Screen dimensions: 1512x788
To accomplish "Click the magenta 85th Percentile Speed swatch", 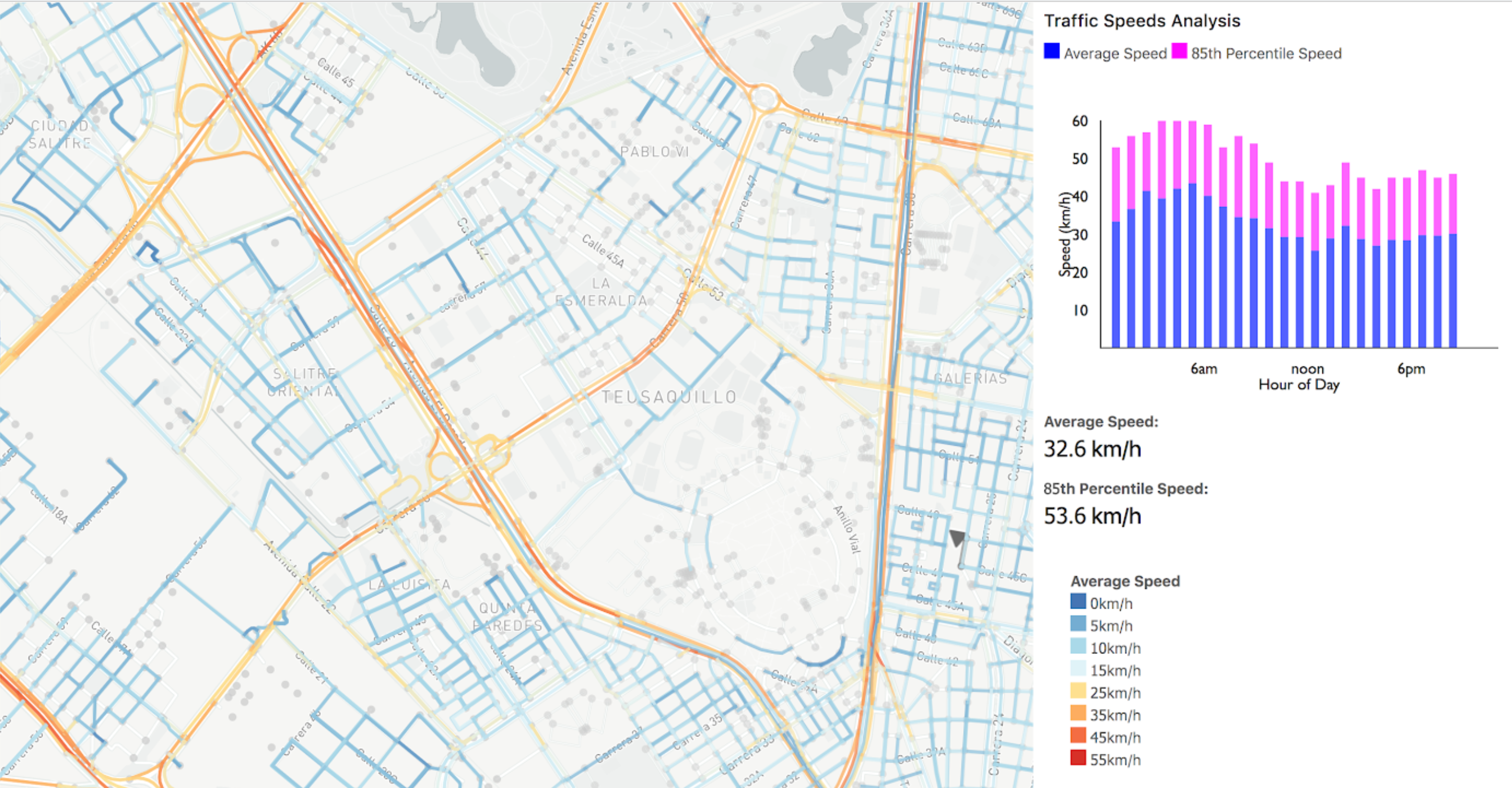I will tap(1179, 51).
